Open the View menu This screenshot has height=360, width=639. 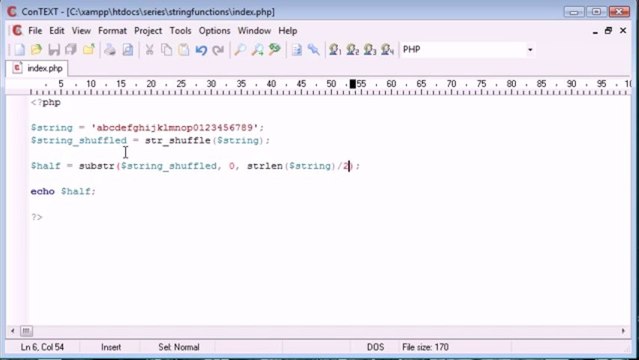(81, 31)
